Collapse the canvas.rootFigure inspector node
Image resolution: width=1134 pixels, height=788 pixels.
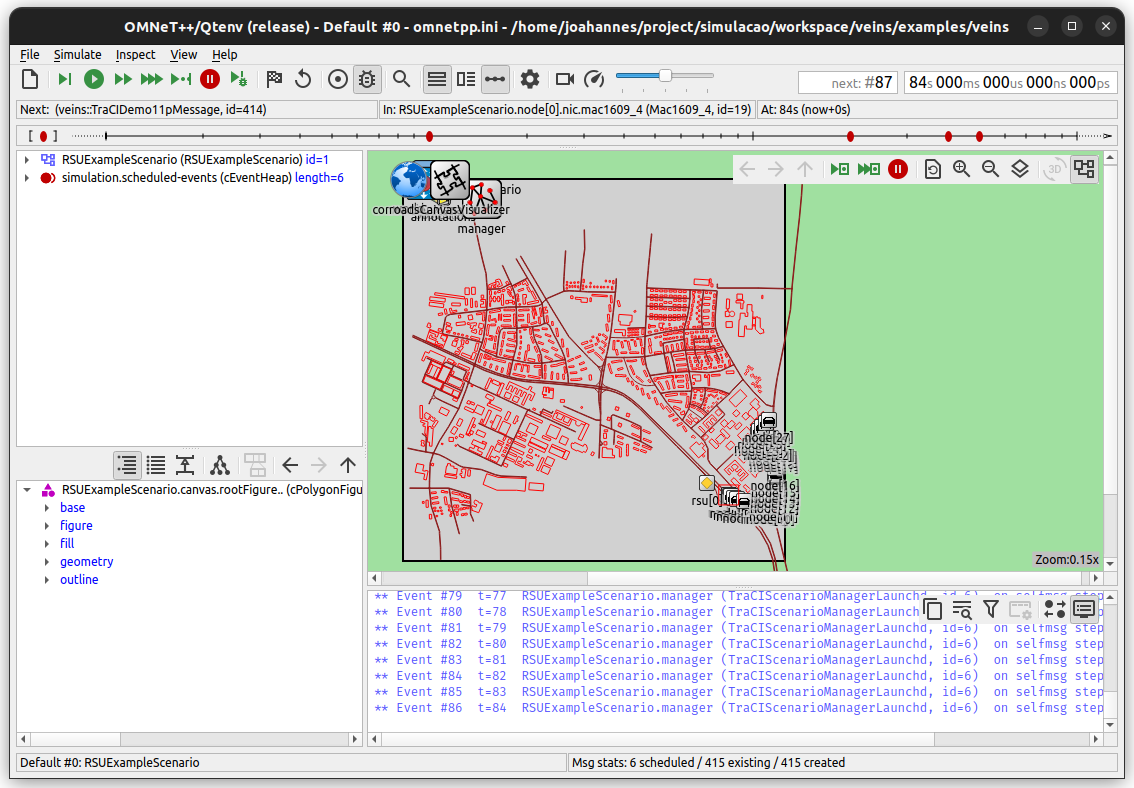tap(27, 490)
